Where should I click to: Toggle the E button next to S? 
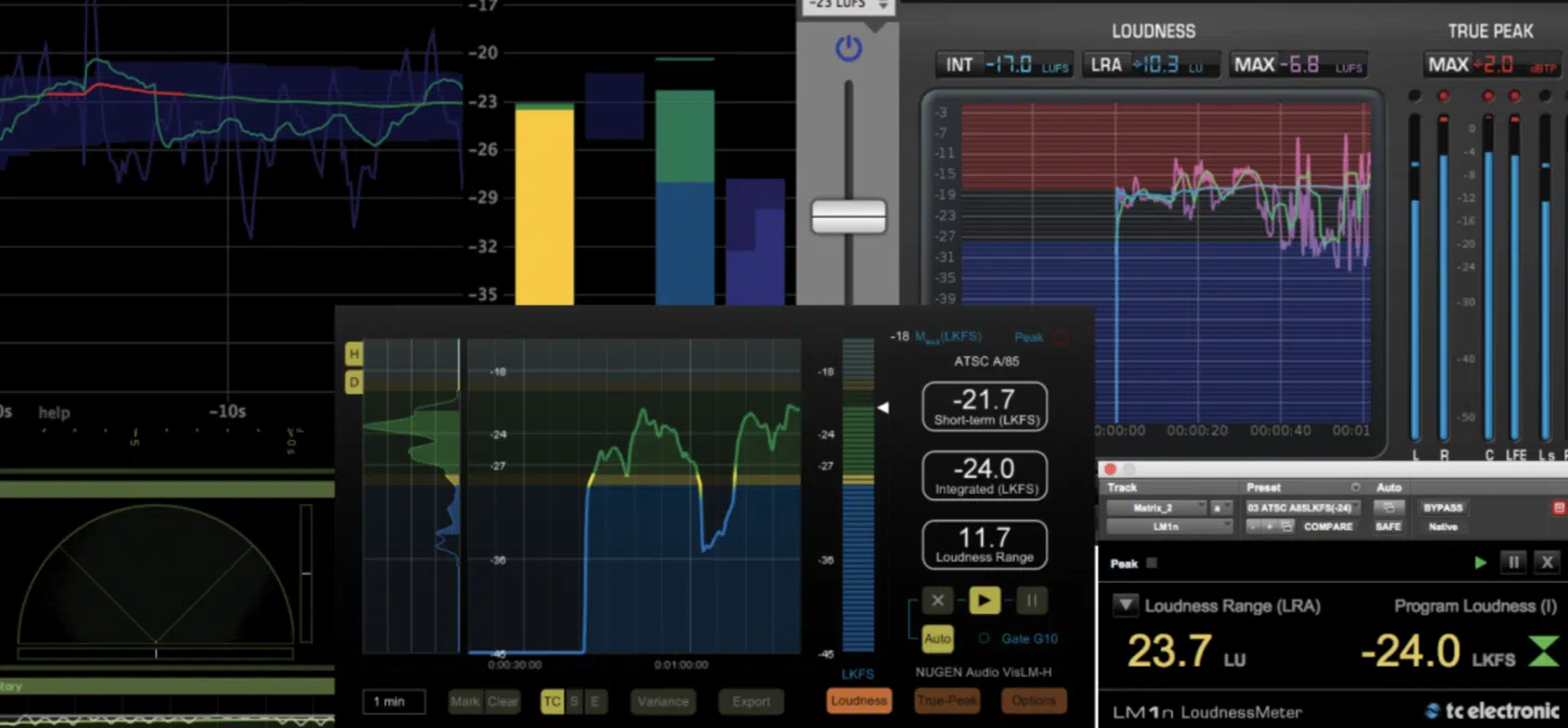(x=595, y=702)
